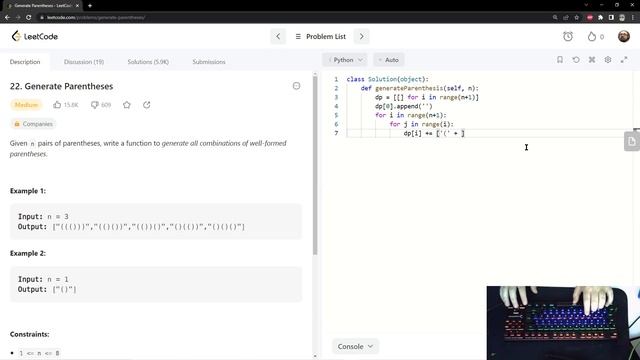Go to next problem arrow
The width and height of the screenshot is (640, 360).
click(x=361, y=36)
